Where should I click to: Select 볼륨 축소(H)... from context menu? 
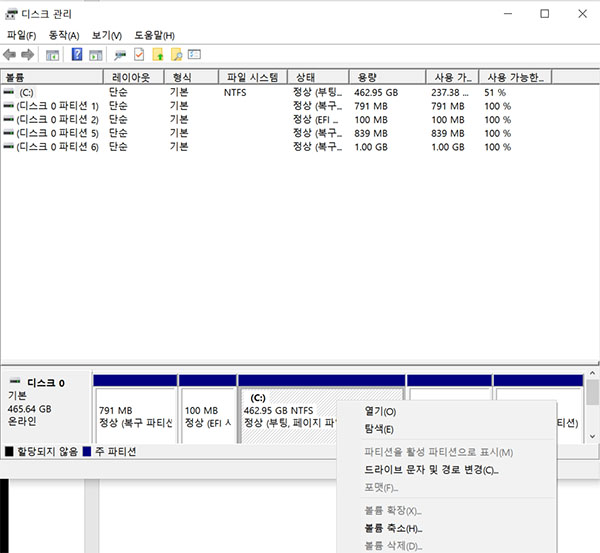(393, 528)
